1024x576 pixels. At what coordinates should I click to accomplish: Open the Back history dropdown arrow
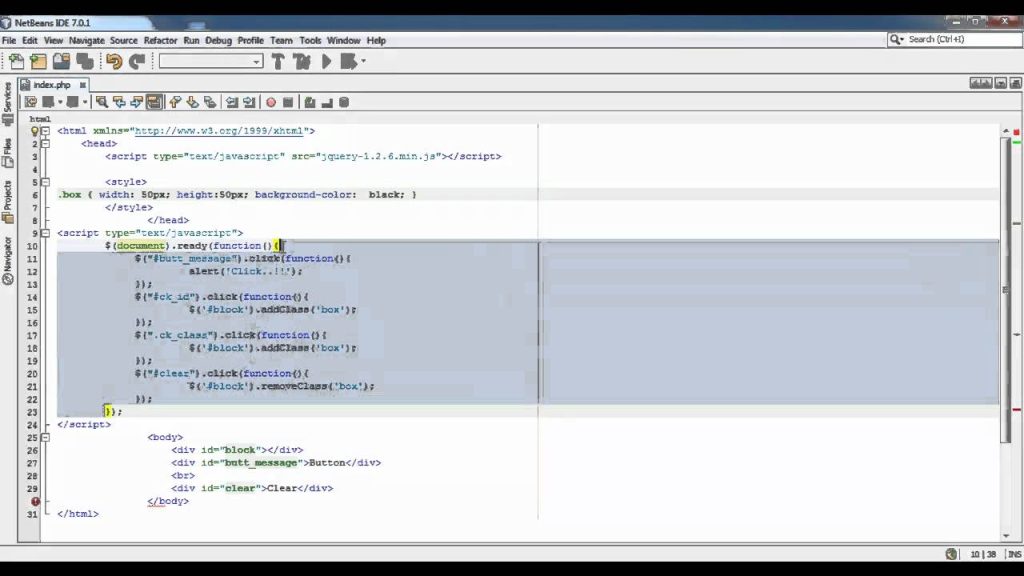[60, 102]
